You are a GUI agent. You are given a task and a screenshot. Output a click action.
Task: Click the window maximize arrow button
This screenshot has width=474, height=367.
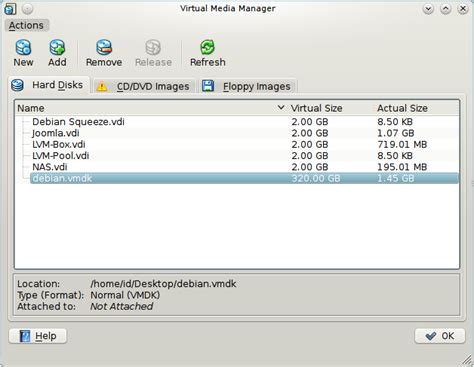446,9
